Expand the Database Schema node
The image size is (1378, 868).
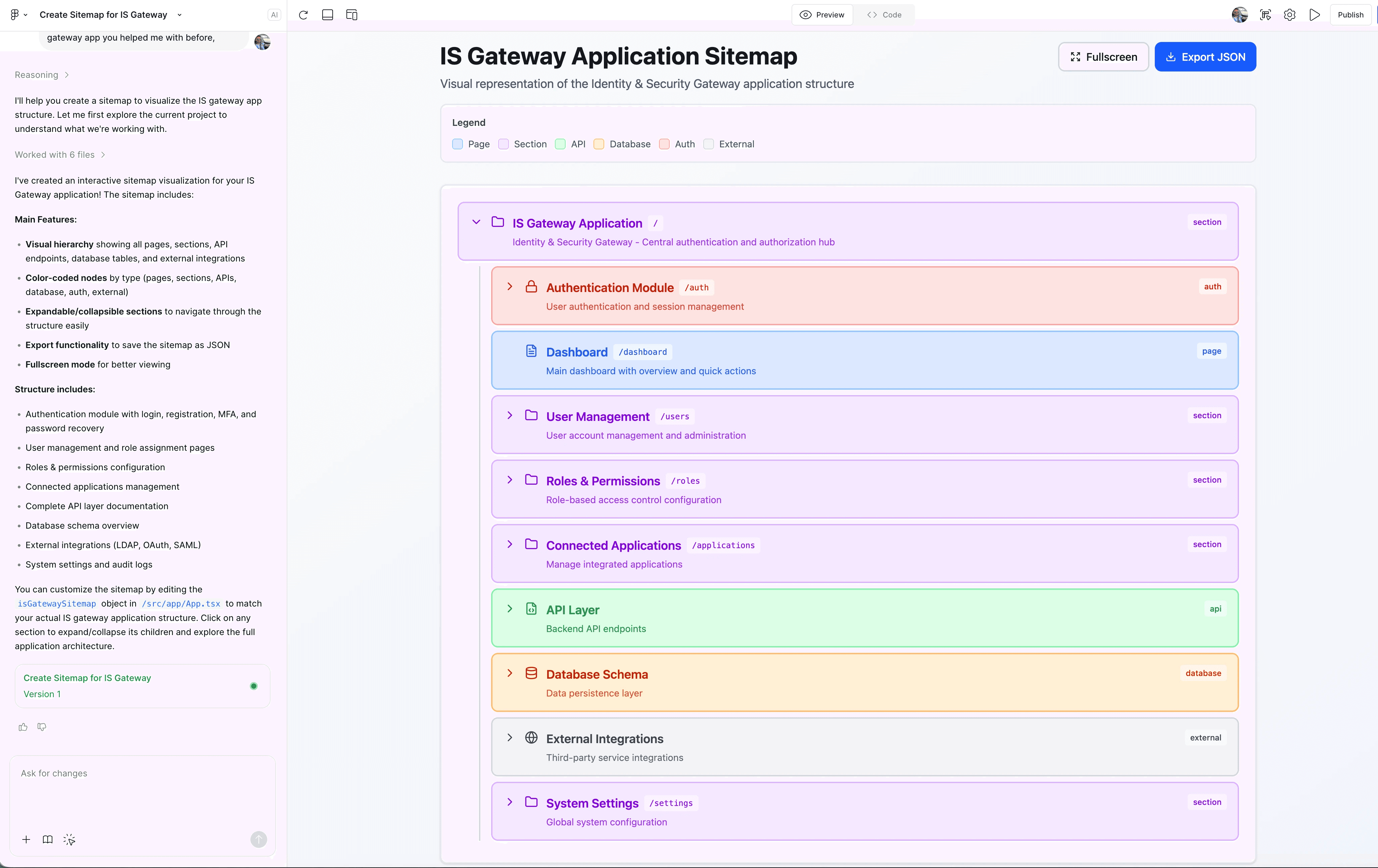click(x=511, y=673)
